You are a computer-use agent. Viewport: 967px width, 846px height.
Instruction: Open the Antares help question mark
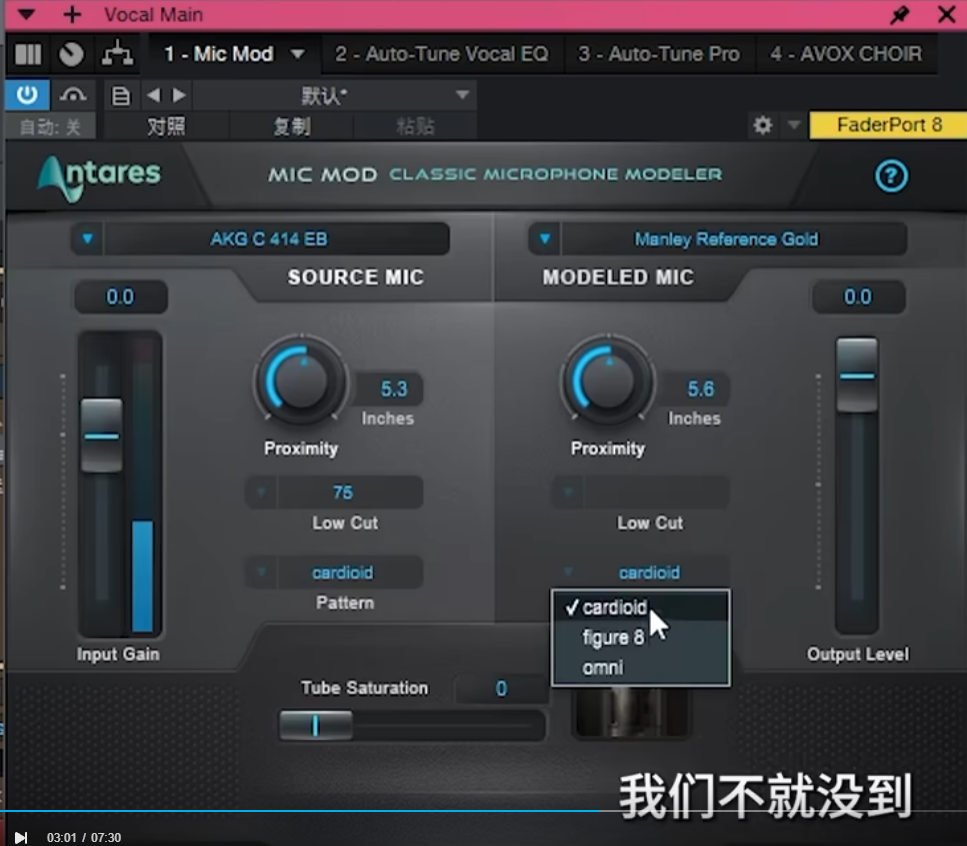tap(891, 176)
